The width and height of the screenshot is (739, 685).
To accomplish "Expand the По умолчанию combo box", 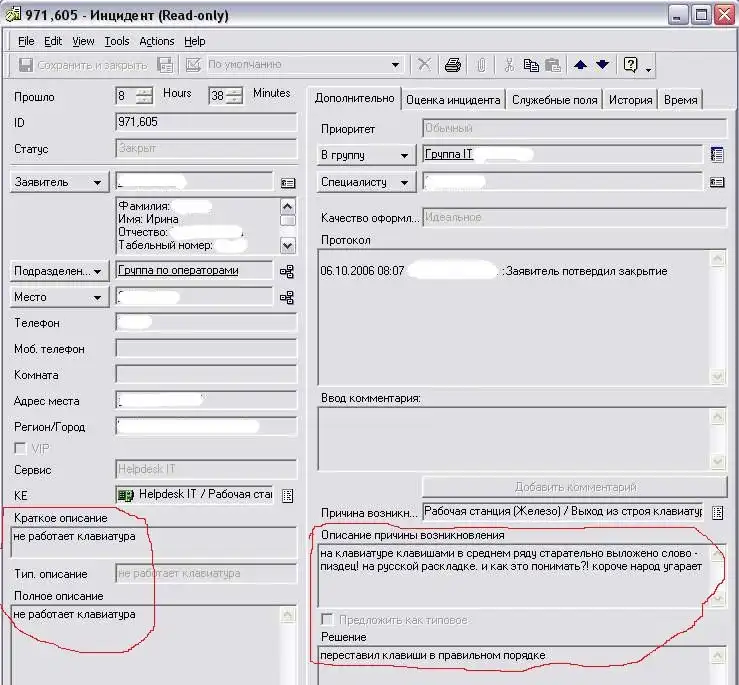I will (x=395, y=65).
